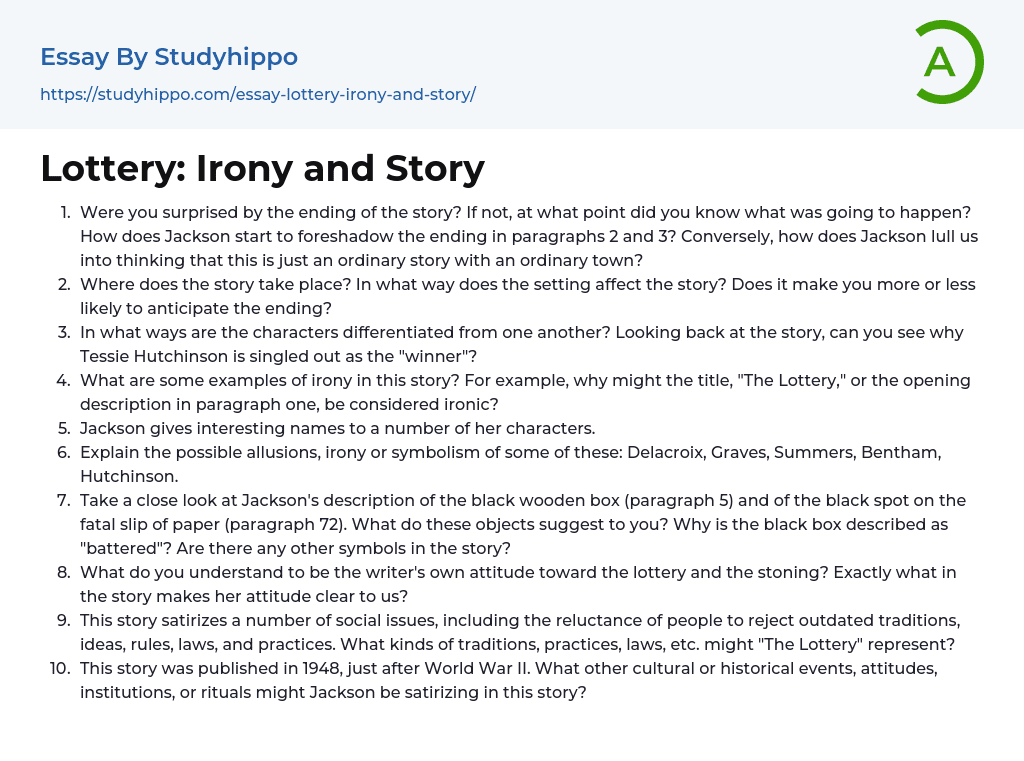Viewport: 1024px width, 761px height.
Task: Click the list number marker '7.'
Action: tap(63, 500)
